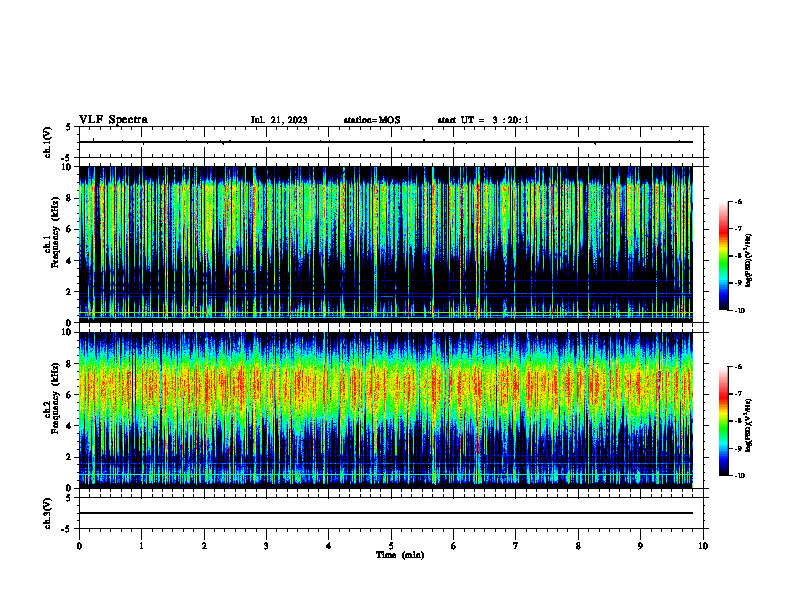Click the time axis tick label "9"
The image size is (792, 612).
point(640,546)
